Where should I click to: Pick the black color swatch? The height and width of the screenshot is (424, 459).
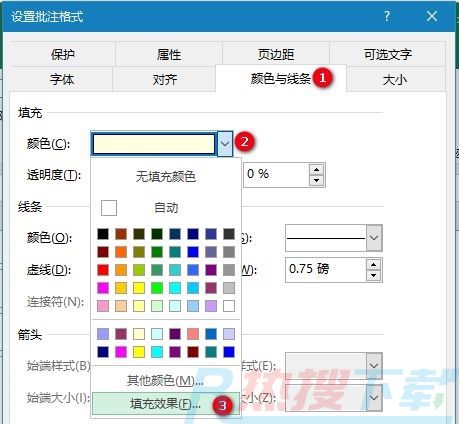[103, 234]
